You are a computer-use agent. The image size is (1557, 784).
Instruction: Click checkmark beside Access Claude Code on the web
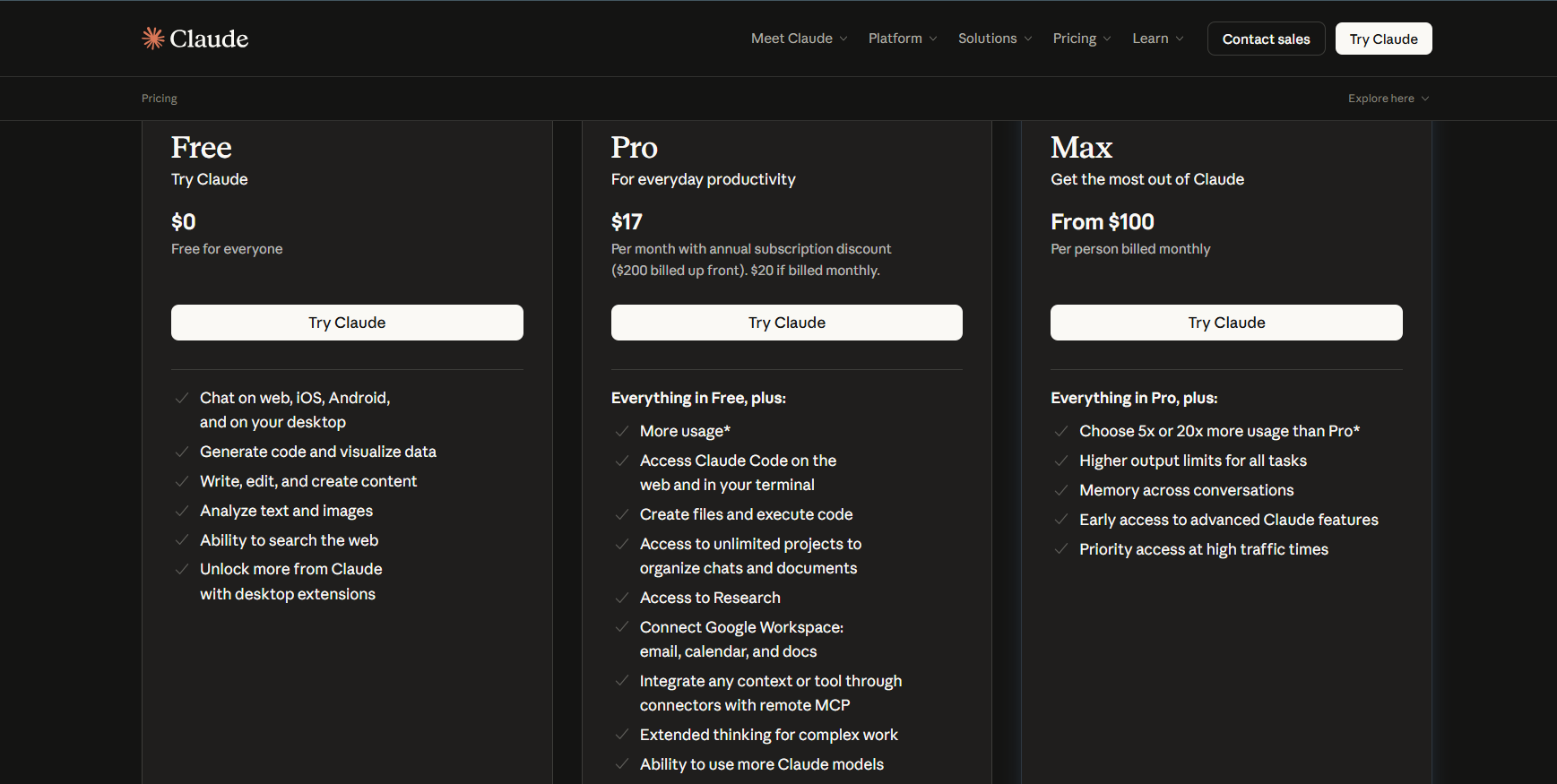tap(622, 461)
